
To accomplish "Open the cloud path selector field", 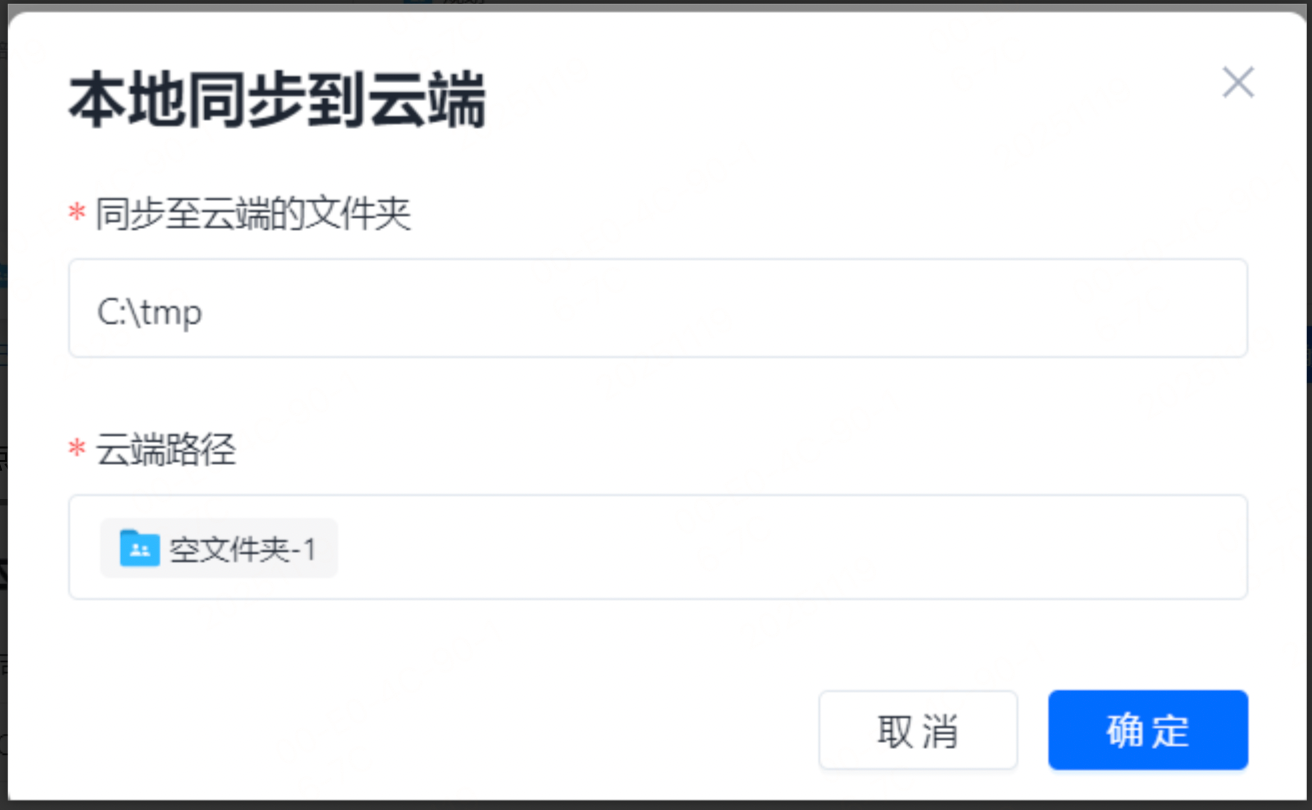I will [x=656, y=548].
